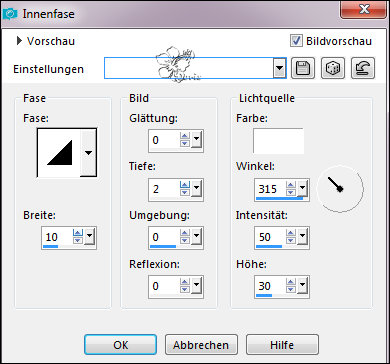Viewport: 390px width, 364px height.
Task: Open the Intensität slider dropdown arrow
Action: pyautogui.click(x=302, y=237)
